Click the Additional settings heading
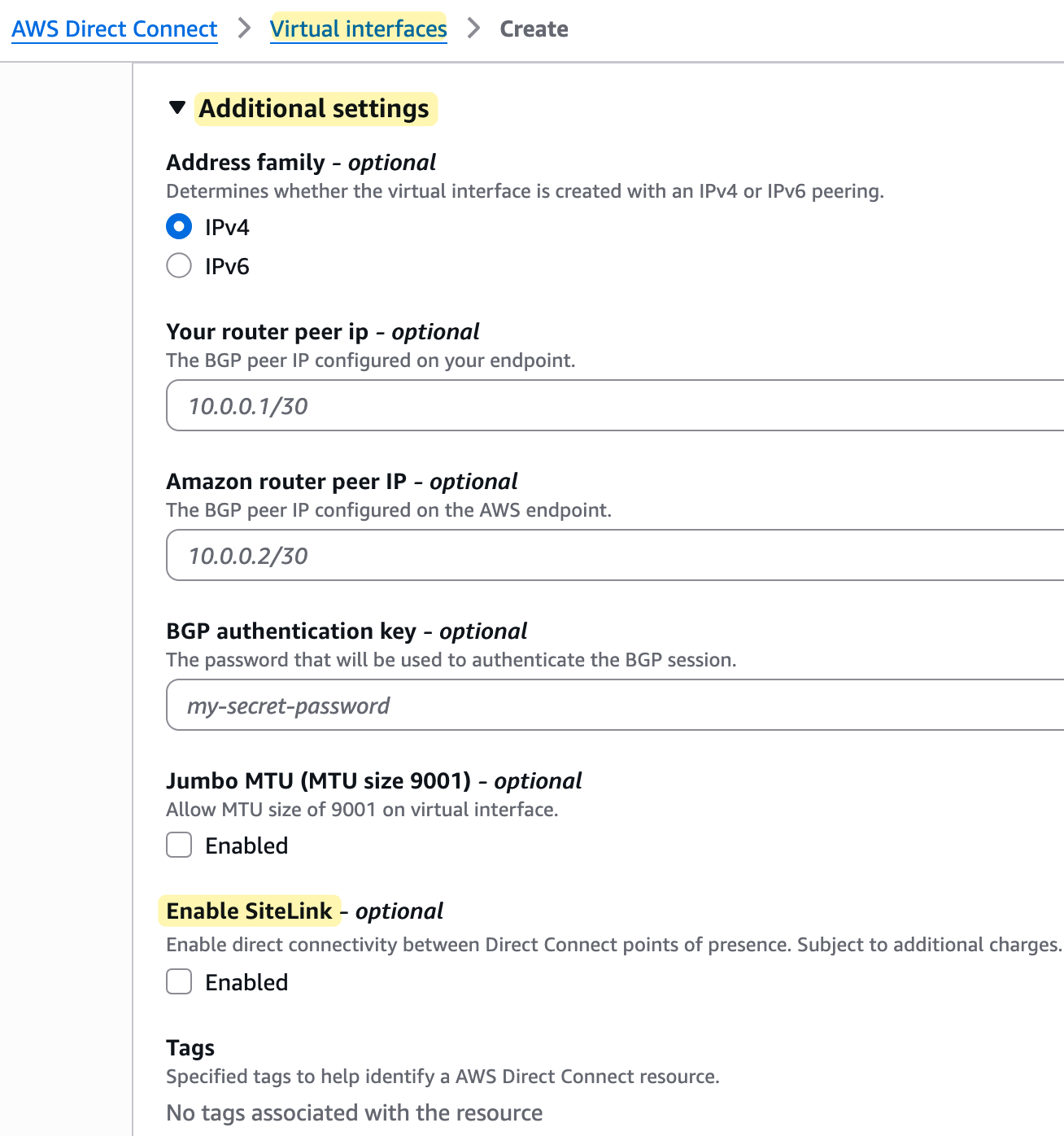The height and width of the screenshot is (1136, 1064). [314, 108]
